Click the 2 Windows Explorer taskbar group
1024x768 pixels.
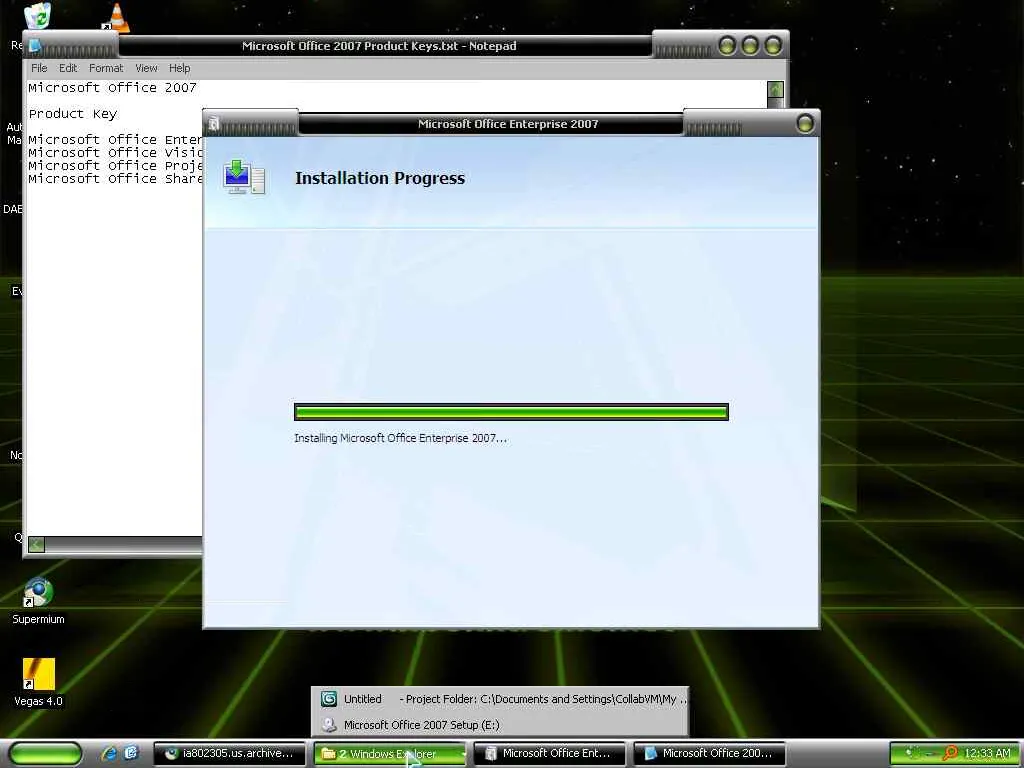[x=390, y=754]
